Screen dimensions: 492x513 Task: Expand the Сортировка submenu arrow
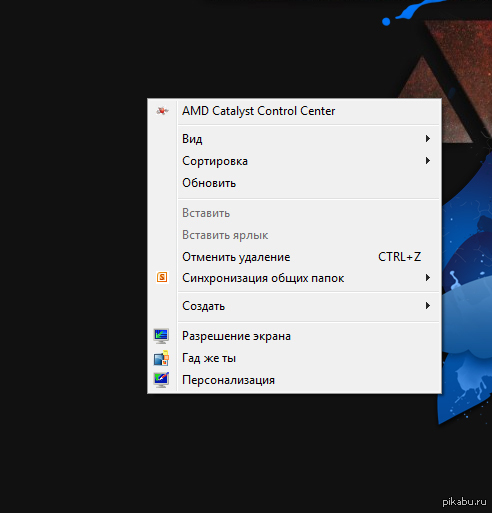(428, 161)
